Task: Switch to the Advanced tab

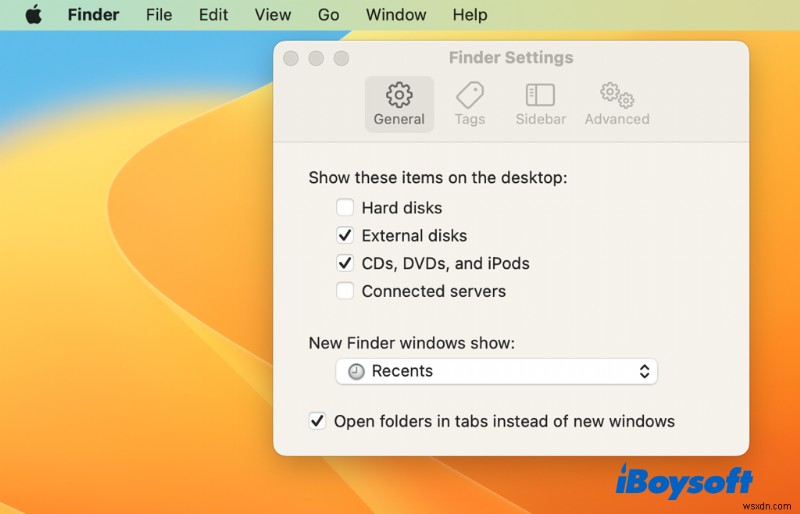Action: [x=617, y=104]
